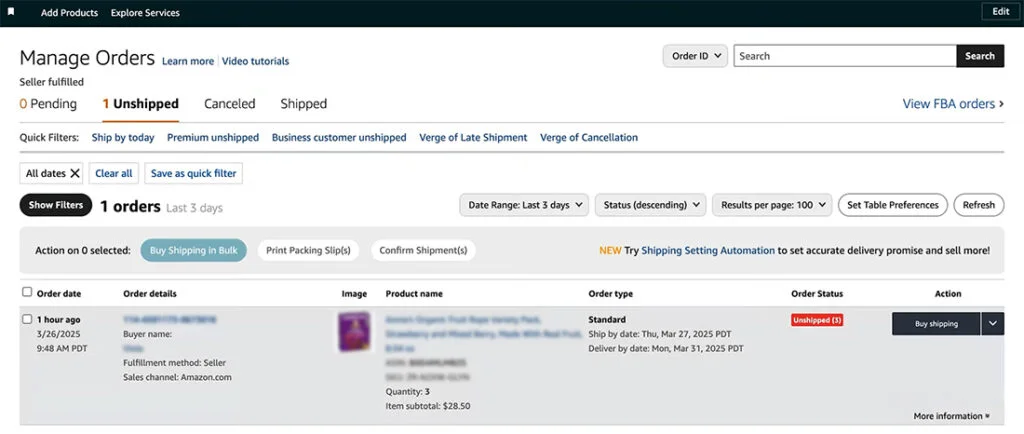Apply Business customer unshipped quick filter
Viewport: 1024px width, 434px height.
coord(339,138)
